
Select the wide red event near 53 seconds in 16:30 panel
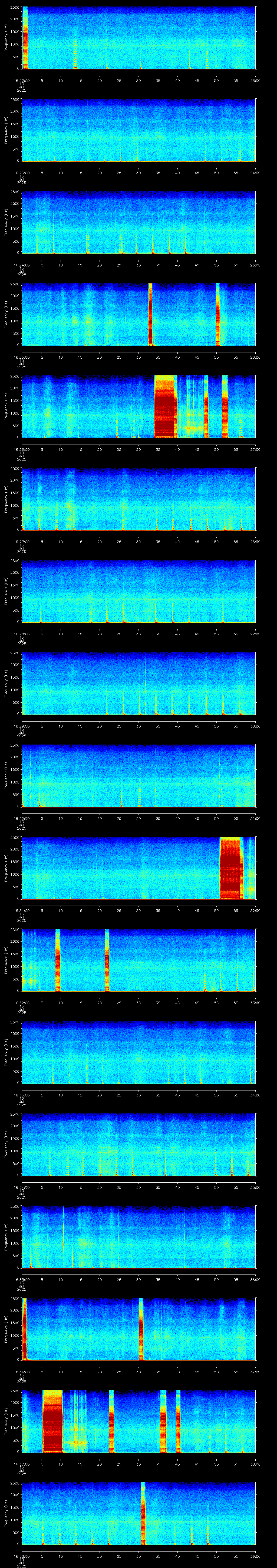[x=231, y=868]
